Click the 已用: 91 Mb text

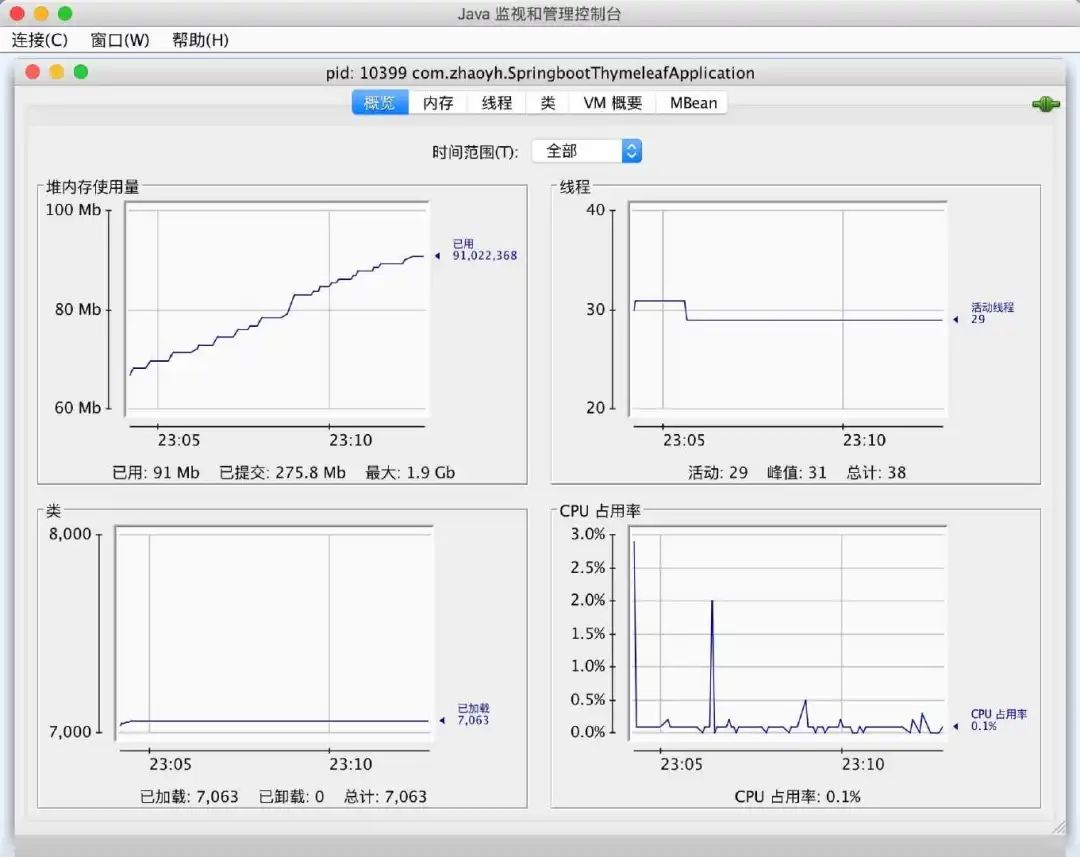[x=156, y=473]
